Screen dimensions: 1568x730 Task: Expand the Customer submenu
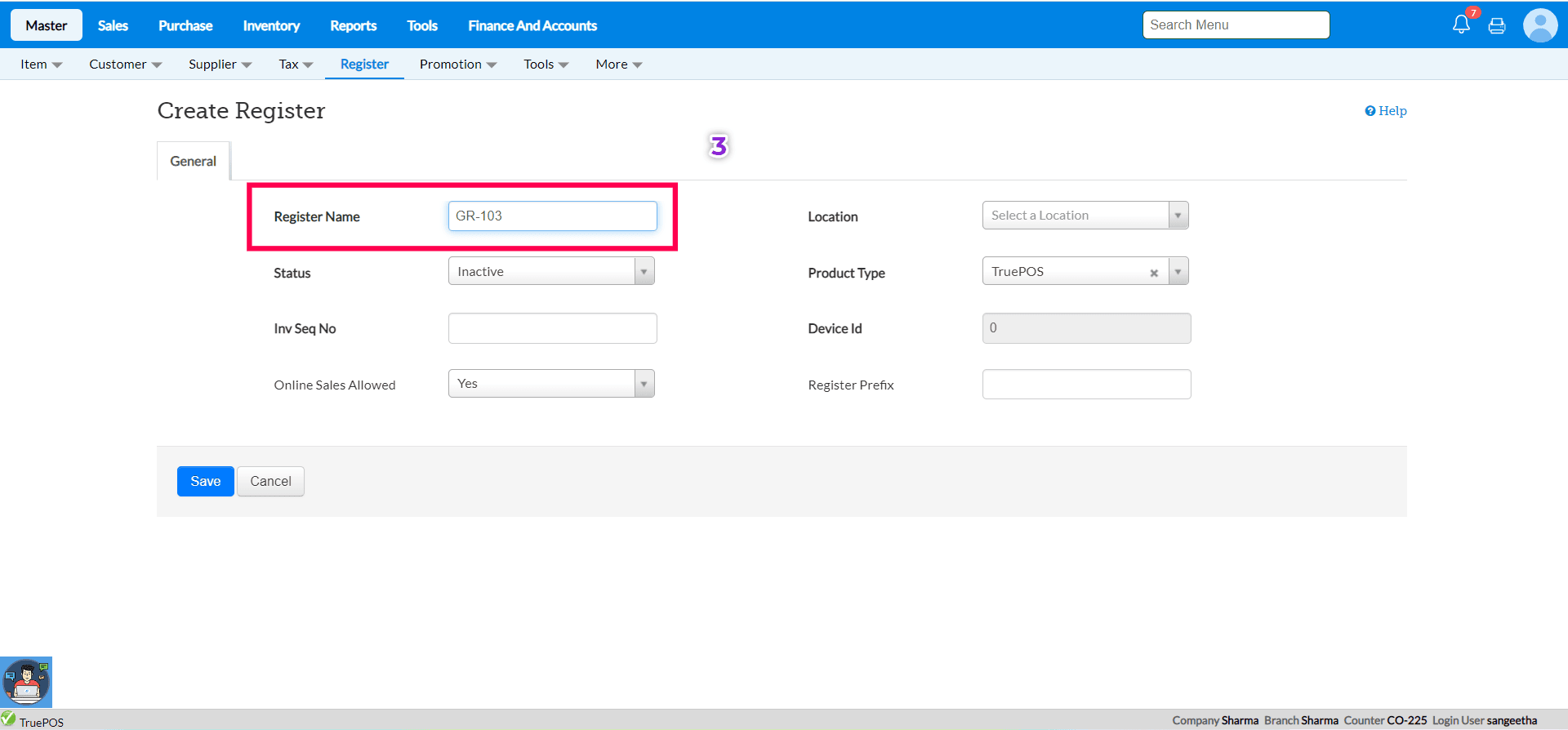coord(125,65)
